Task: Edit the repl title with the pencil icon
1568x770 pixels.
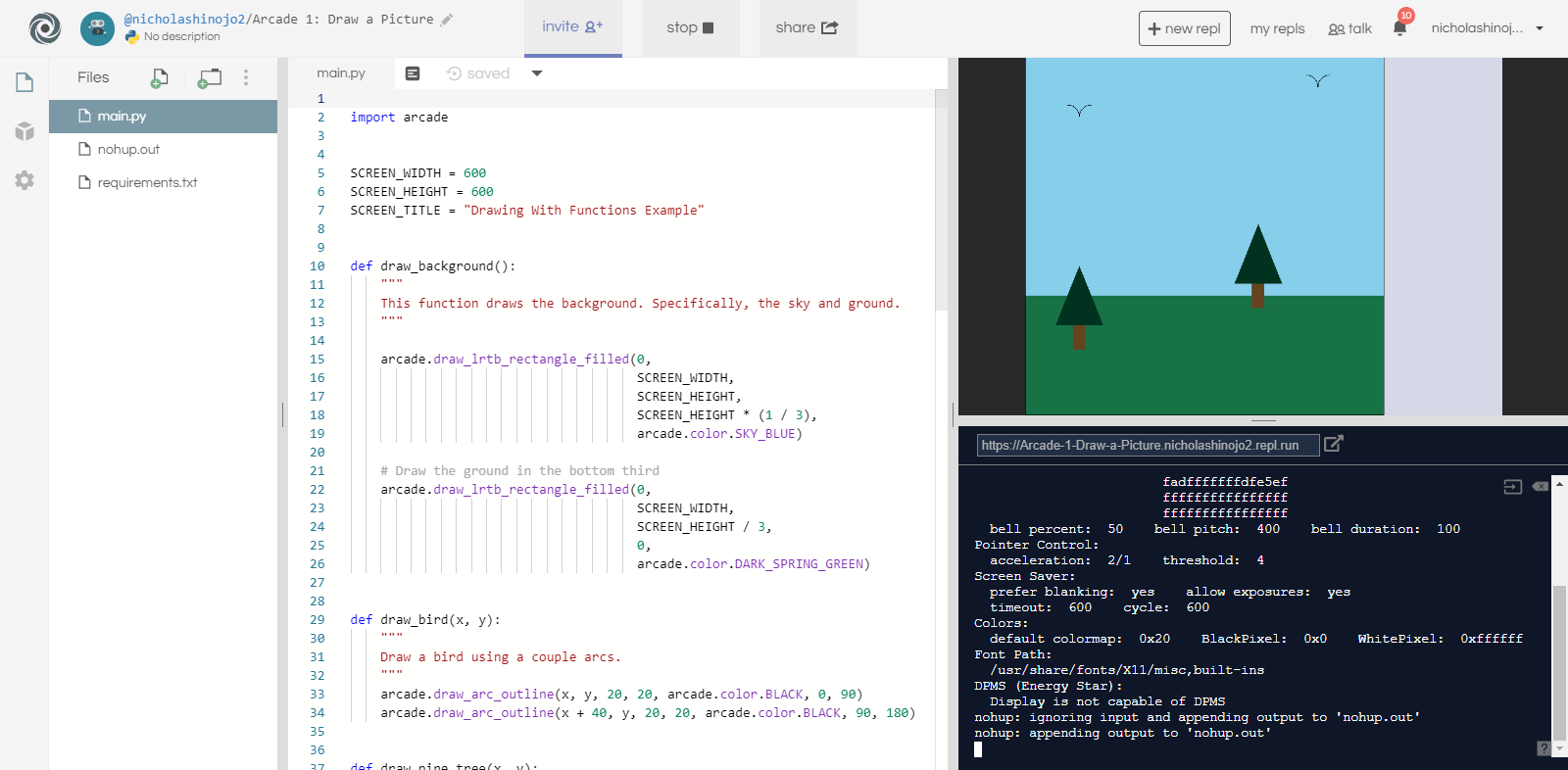Action: tap(447, 20)
